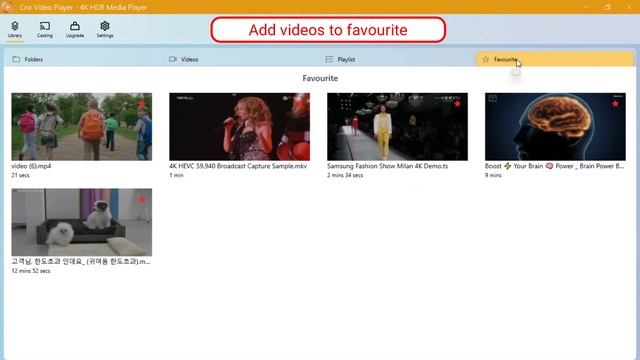640x360 pixels.
Task: Click the Favourite tab star icon
Action: 485,59
